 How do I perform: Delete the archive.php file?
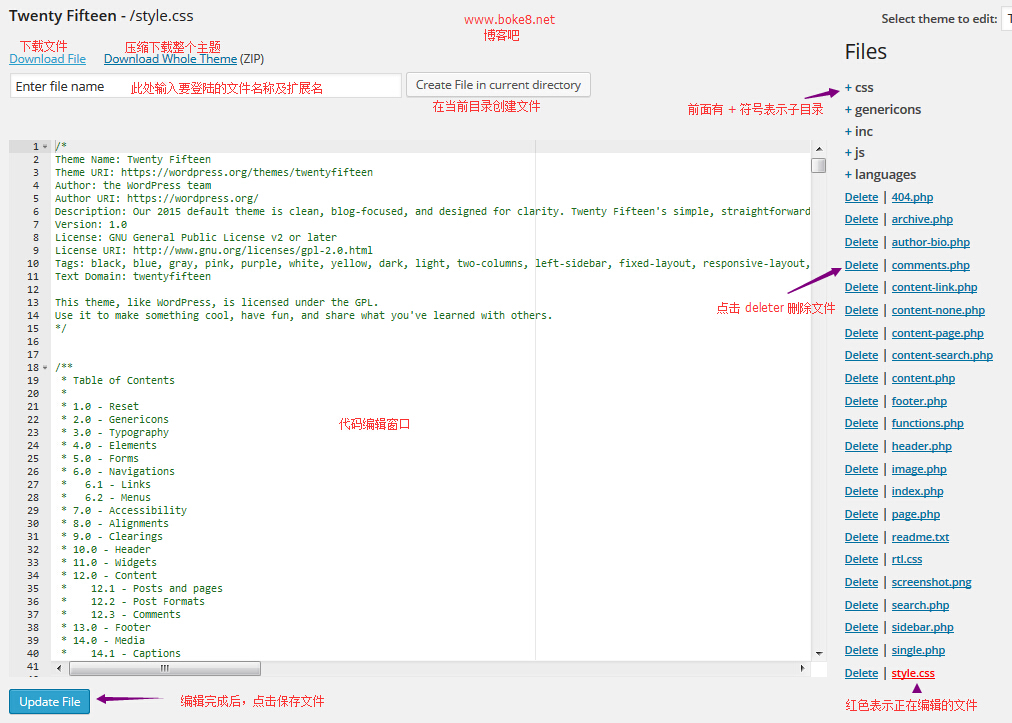coord(861,219)
